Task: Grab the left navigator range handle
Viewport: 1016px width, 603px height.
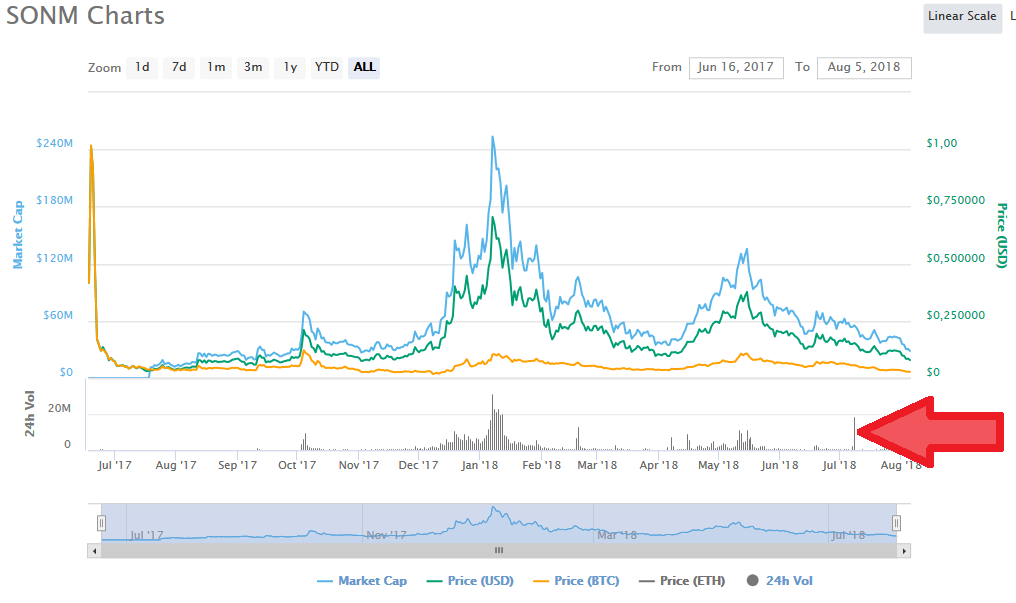Action: click(x=102, y=523)
